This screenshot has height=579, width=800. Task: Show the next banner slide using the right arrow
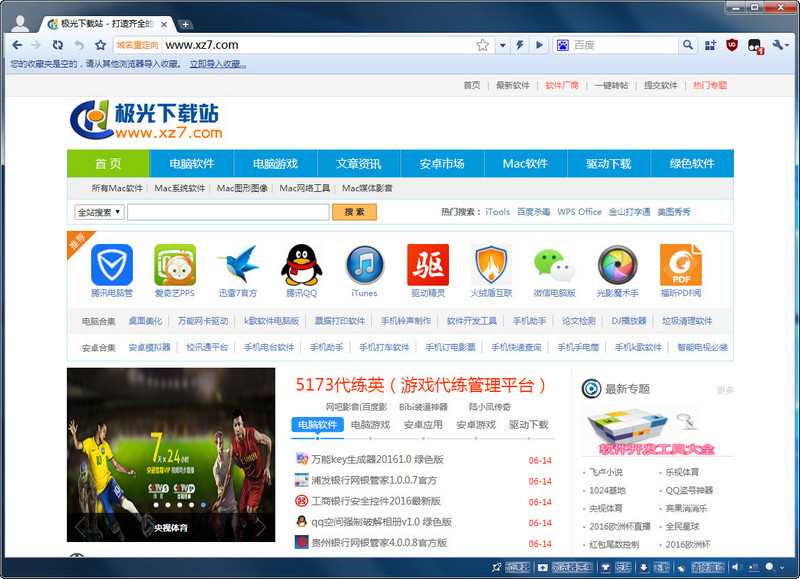(261, 526)
